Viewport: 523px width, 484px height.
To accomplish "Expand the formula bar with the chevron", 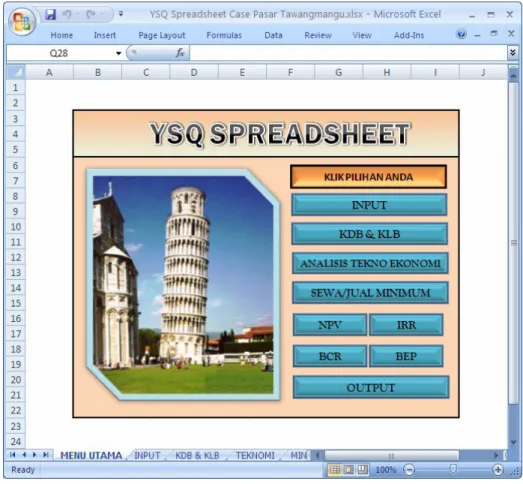I will (x=513, y=53).
